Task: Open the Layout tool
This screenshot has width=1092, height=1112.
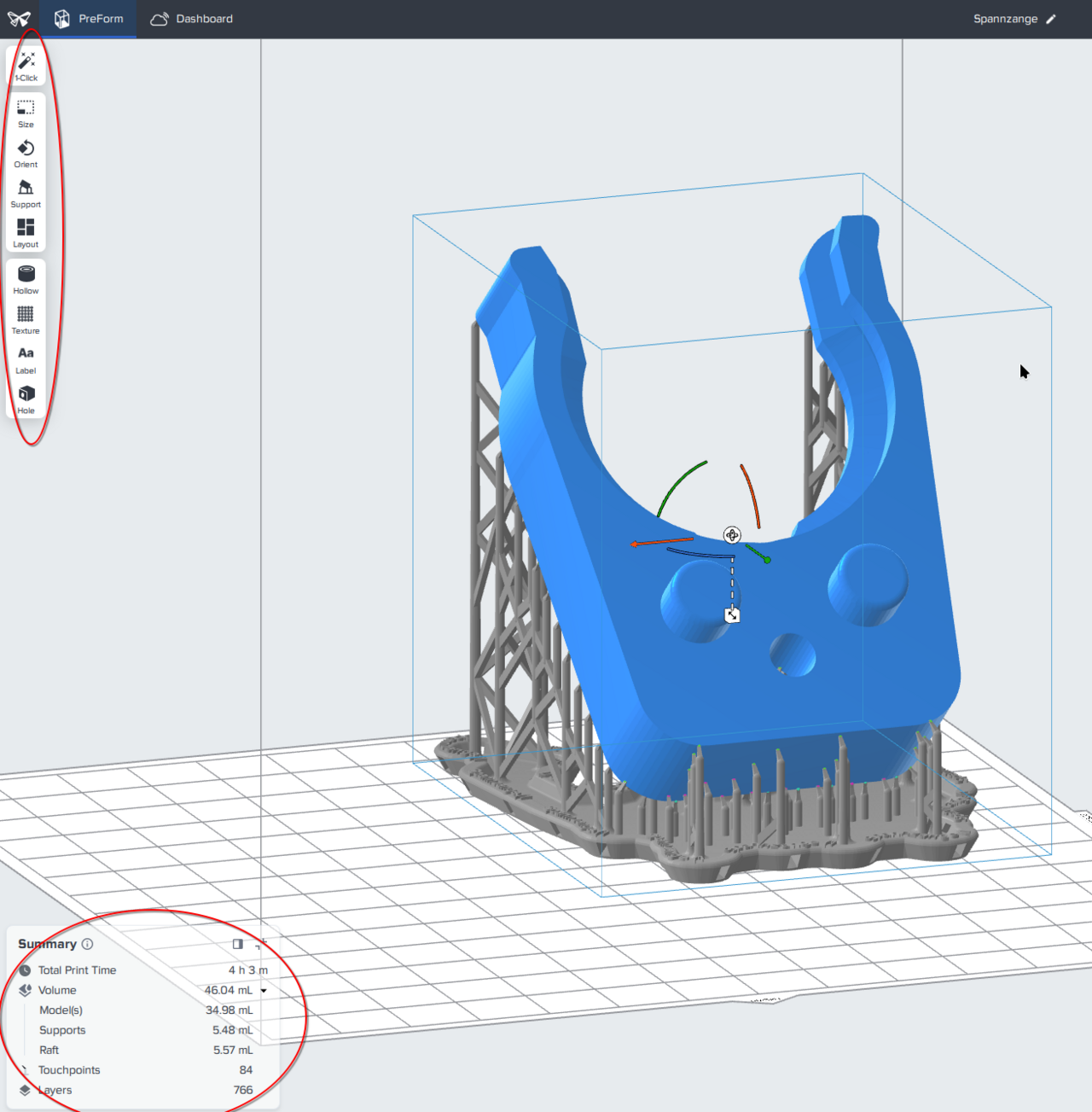Action: [26, 233]
